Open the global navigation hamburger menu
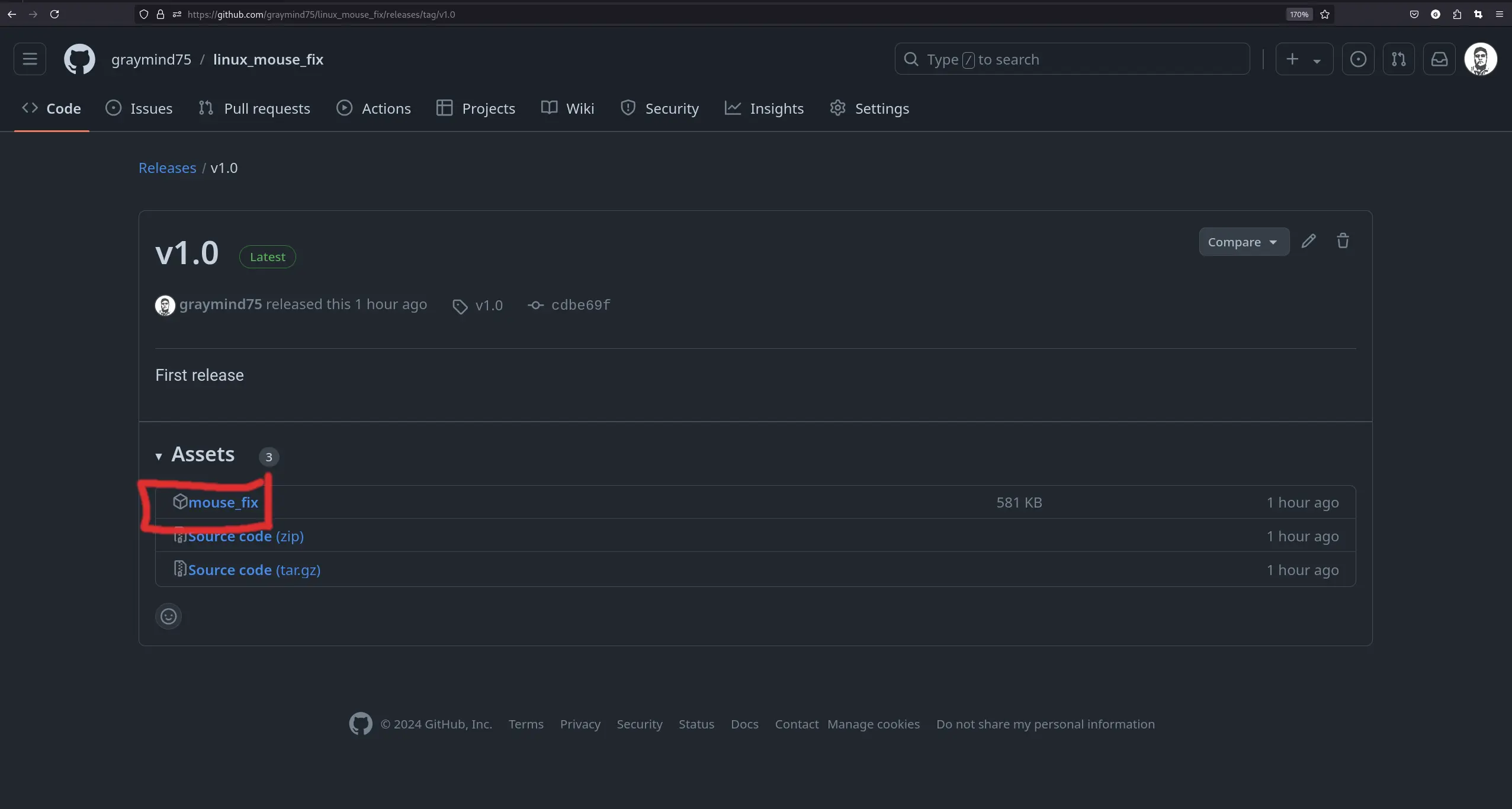 pyautogui.click(x=30, y=59)
